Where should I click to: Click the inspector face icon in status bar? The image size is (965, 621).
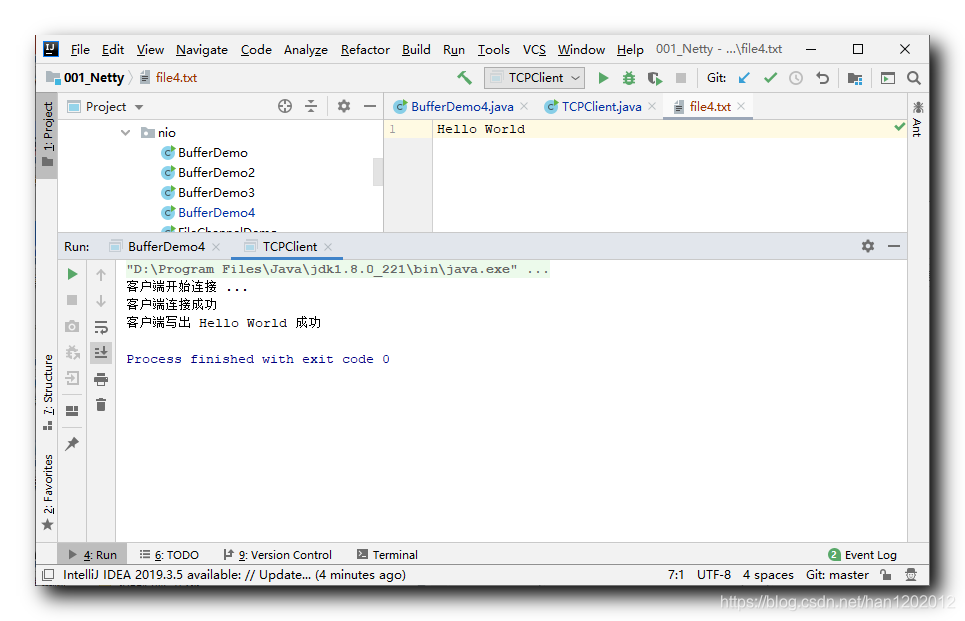click(911, 575)
